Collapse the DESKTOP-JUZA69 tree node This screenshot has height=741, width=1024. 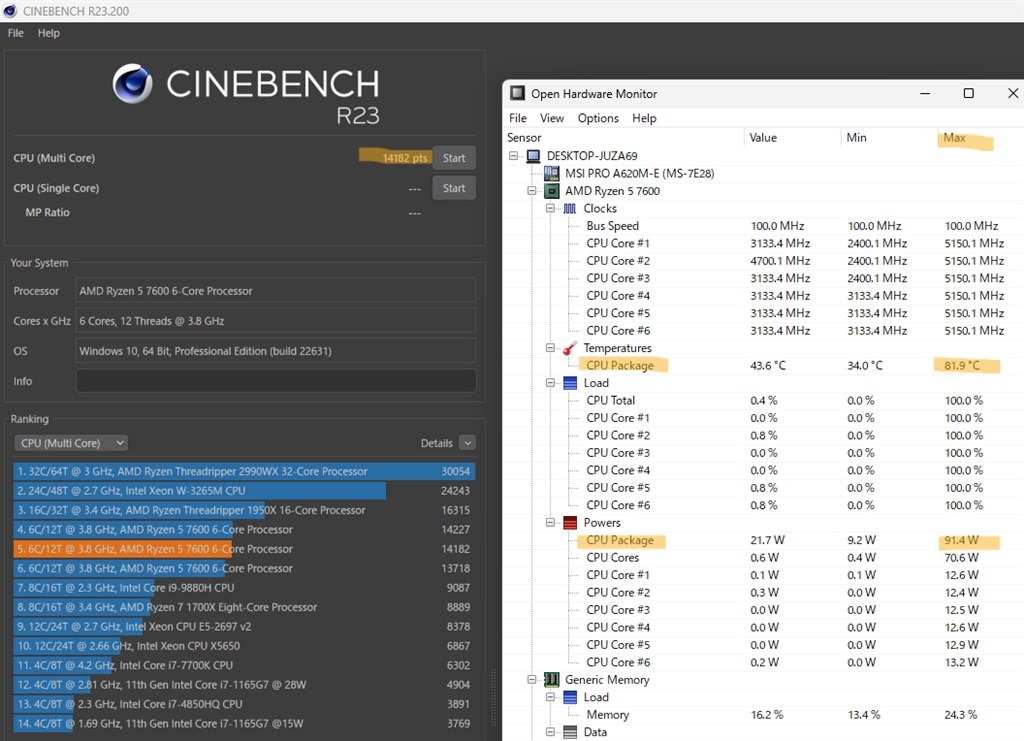tap(514, 156)
